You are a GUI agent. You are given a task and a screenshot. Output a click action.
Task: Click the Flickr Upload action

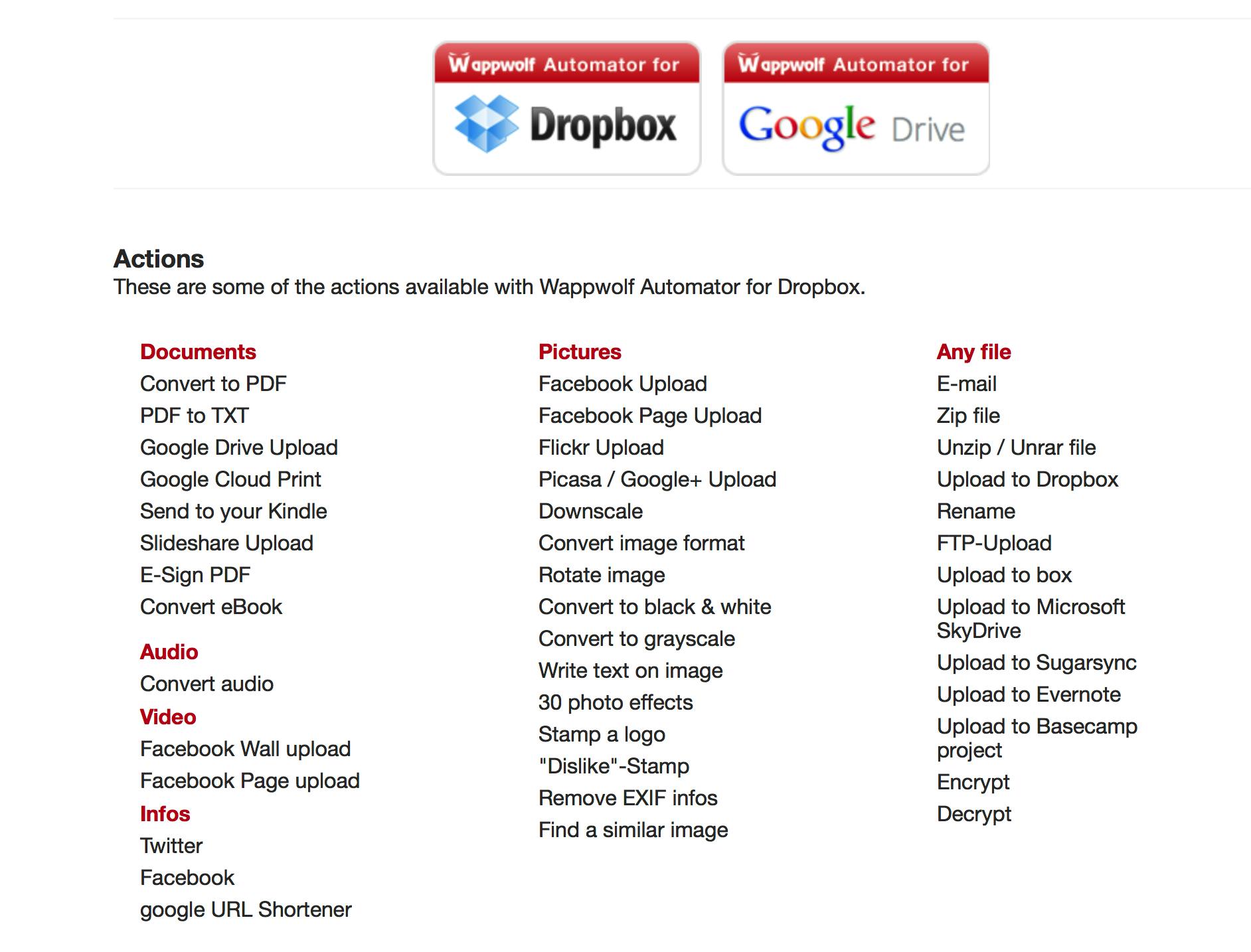point(601,447)
